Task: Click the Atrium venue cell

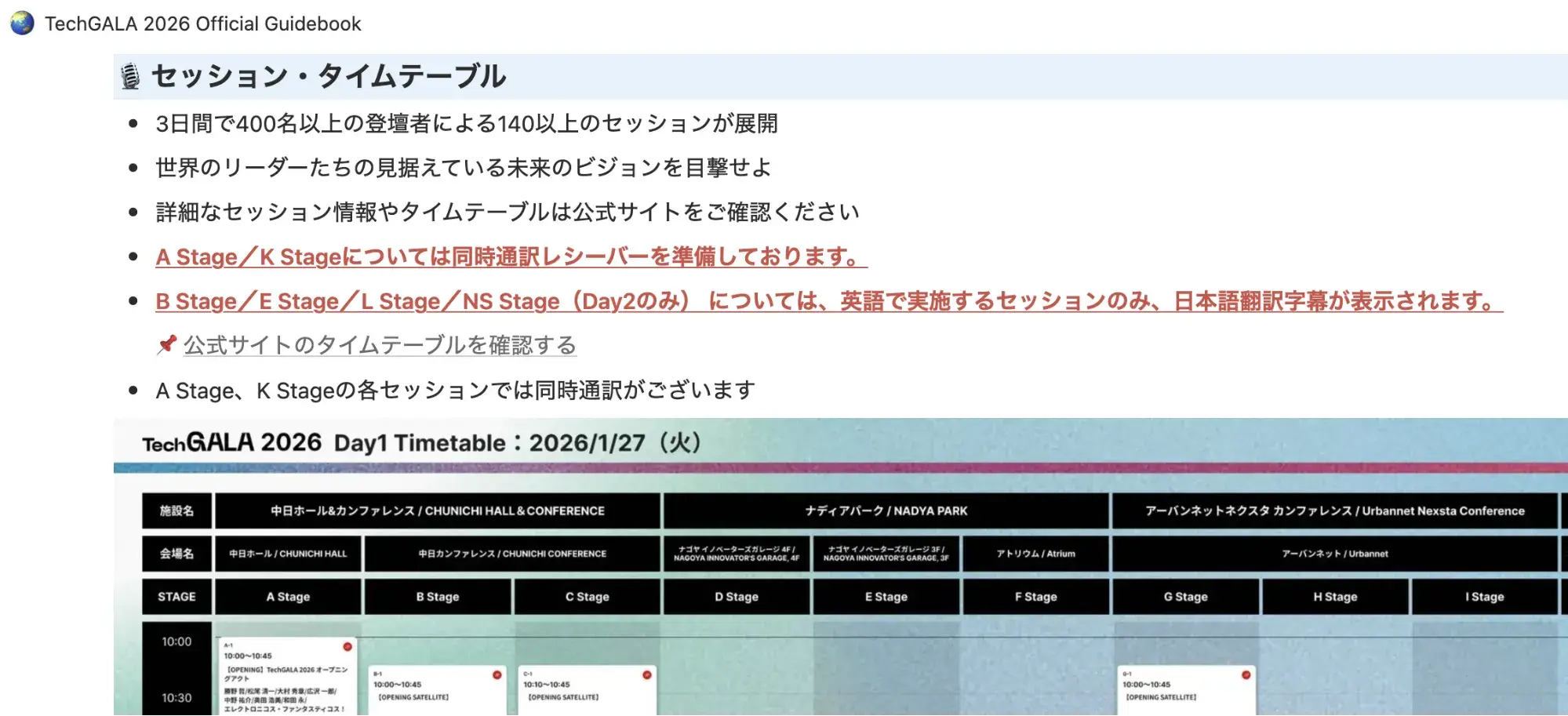Action: click(1035, 554)
